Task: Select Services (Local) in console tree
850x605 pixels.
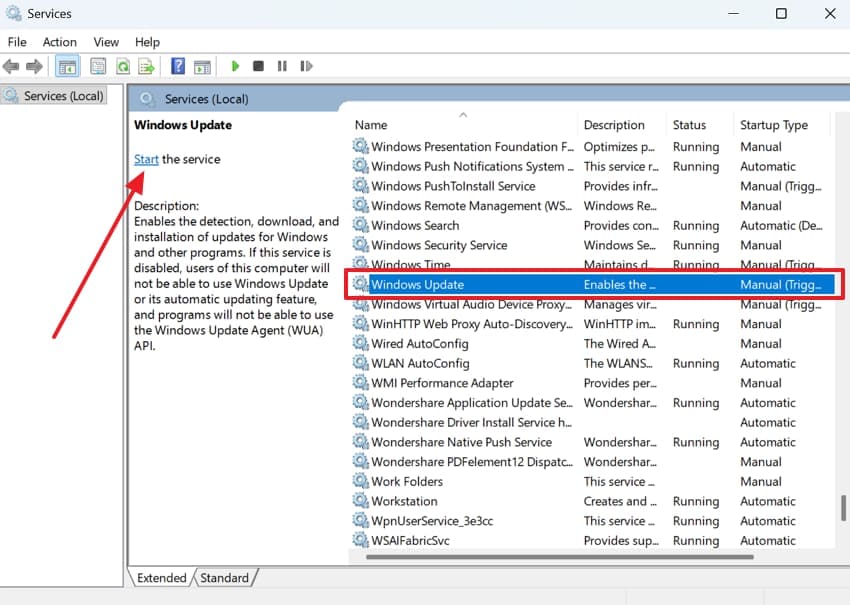Action: (x=54, y=96)
